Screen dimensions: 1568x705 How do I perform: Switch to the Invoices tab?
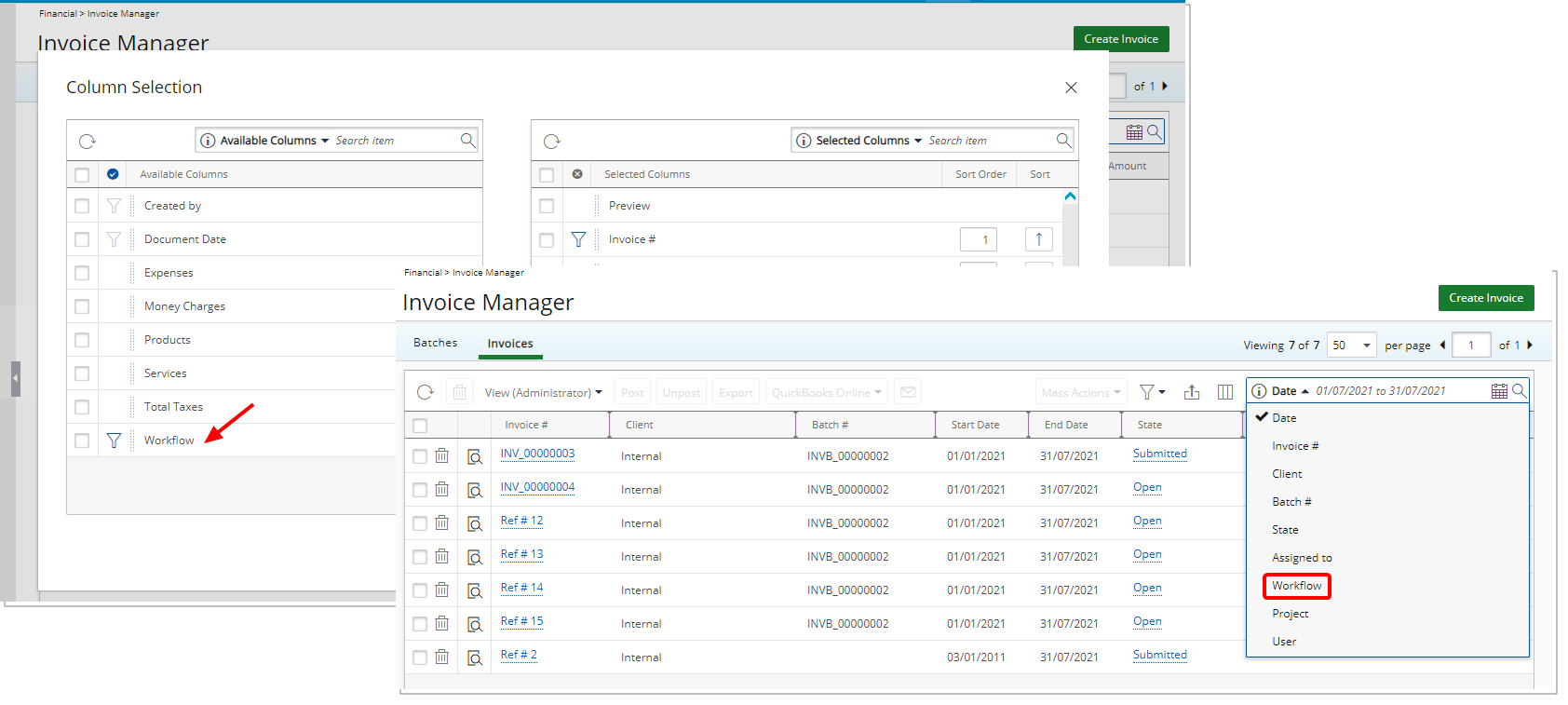coord(510,344)
